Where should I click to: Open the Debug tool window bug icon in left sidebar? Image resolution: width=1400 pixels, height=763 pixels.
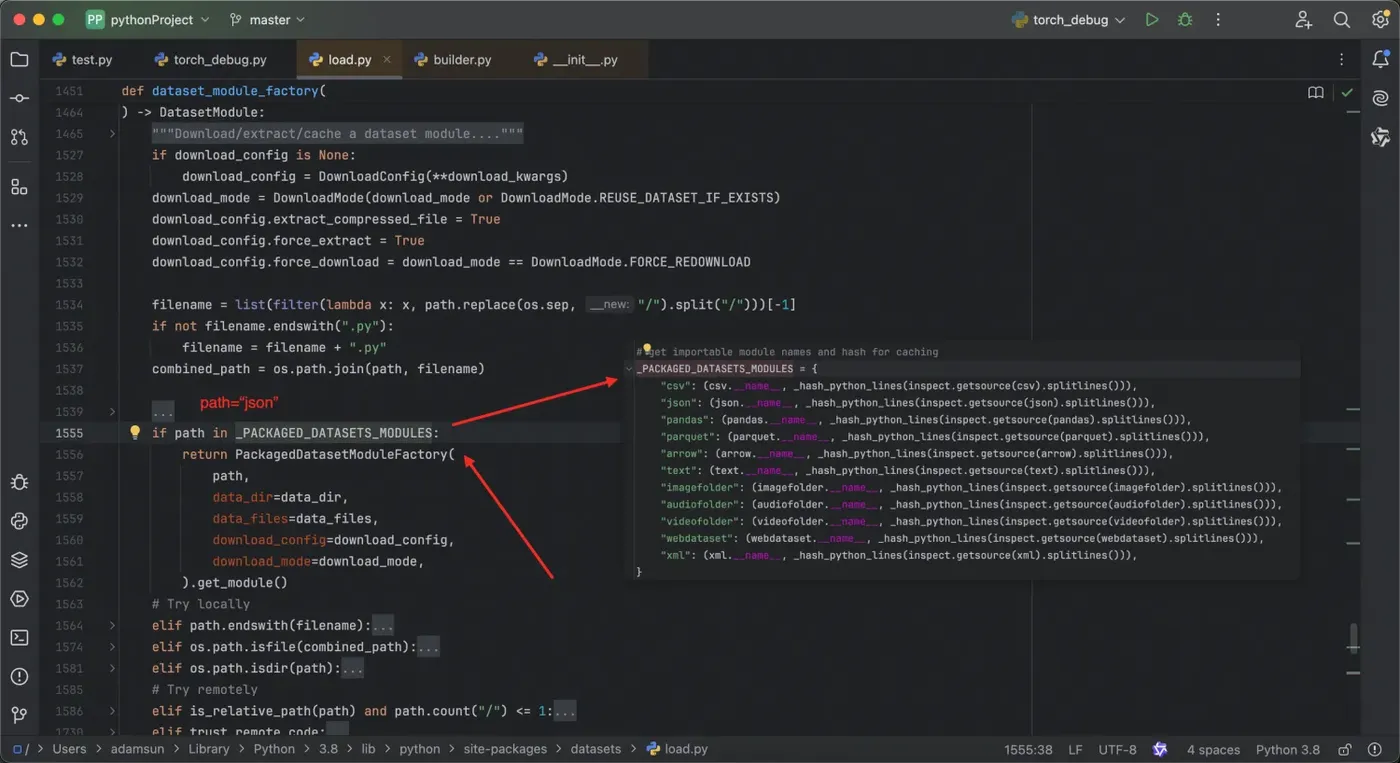[x=19, y=483]
